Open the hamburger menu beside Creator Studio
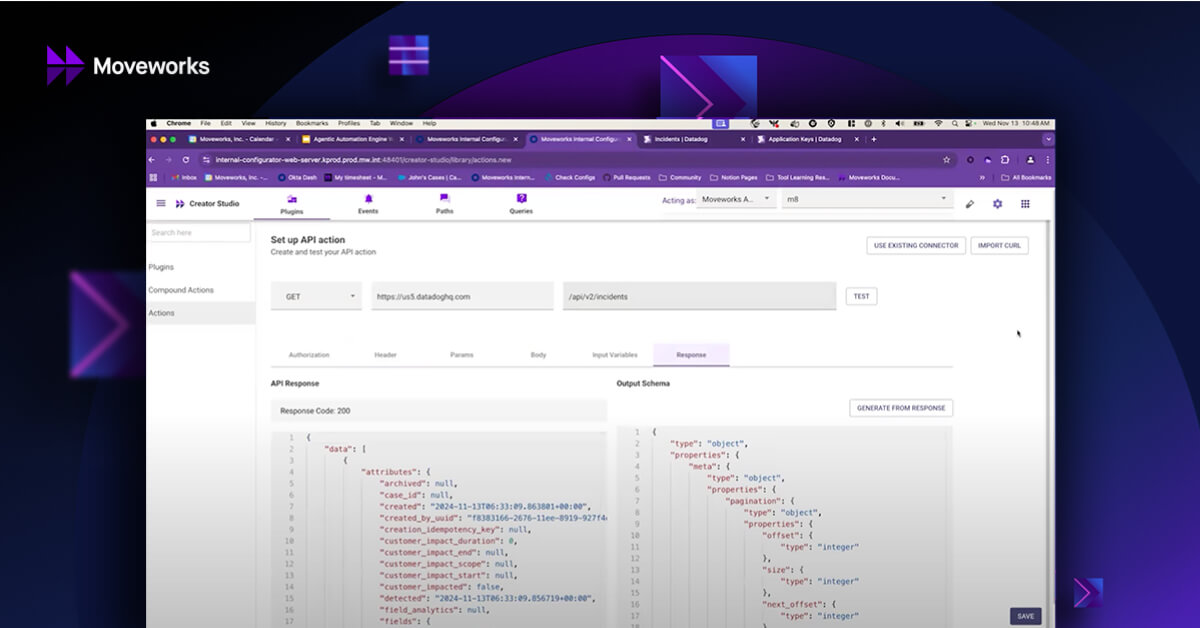 (x=161, y=203)
